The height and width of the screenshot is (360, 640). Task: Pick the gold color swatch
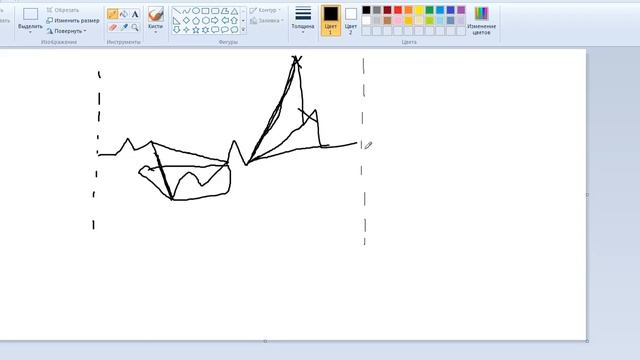click(409, 20)
